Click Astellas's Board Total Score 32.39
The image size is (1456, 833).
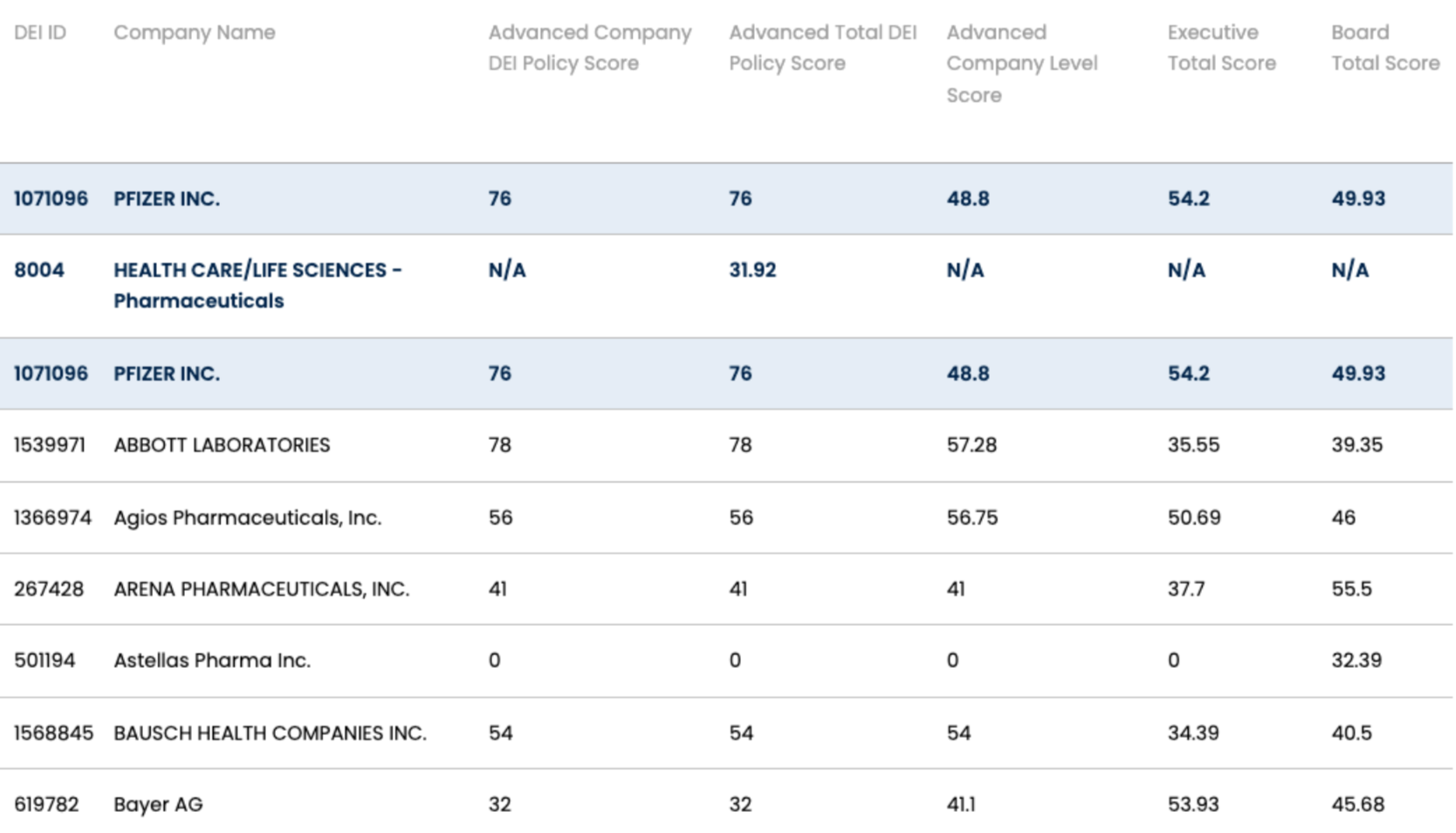[1356, 661]
